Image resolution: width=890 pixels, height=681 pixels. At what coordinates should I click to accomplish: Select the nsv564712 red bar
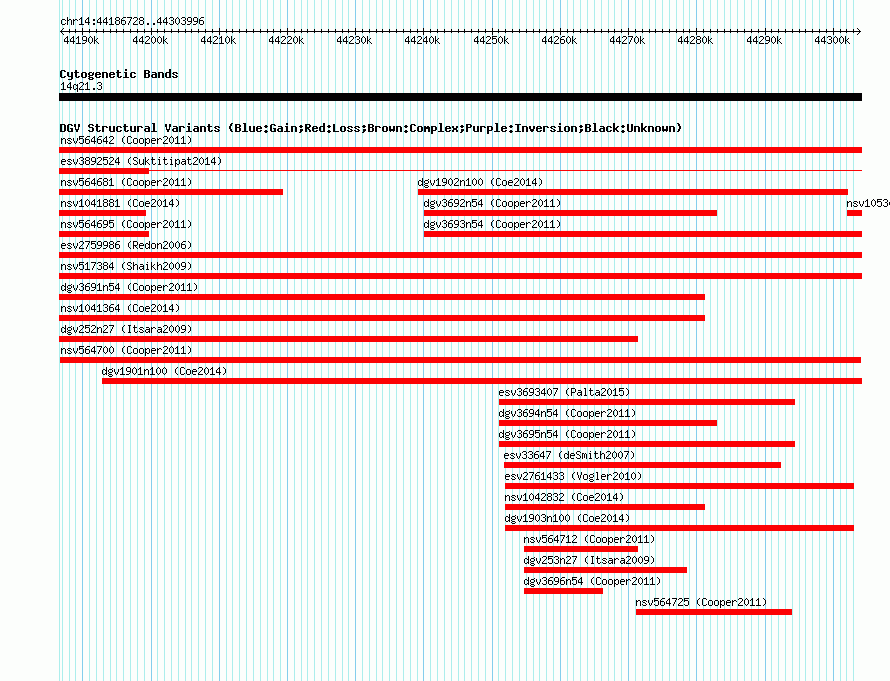click(x=581, y=549)
